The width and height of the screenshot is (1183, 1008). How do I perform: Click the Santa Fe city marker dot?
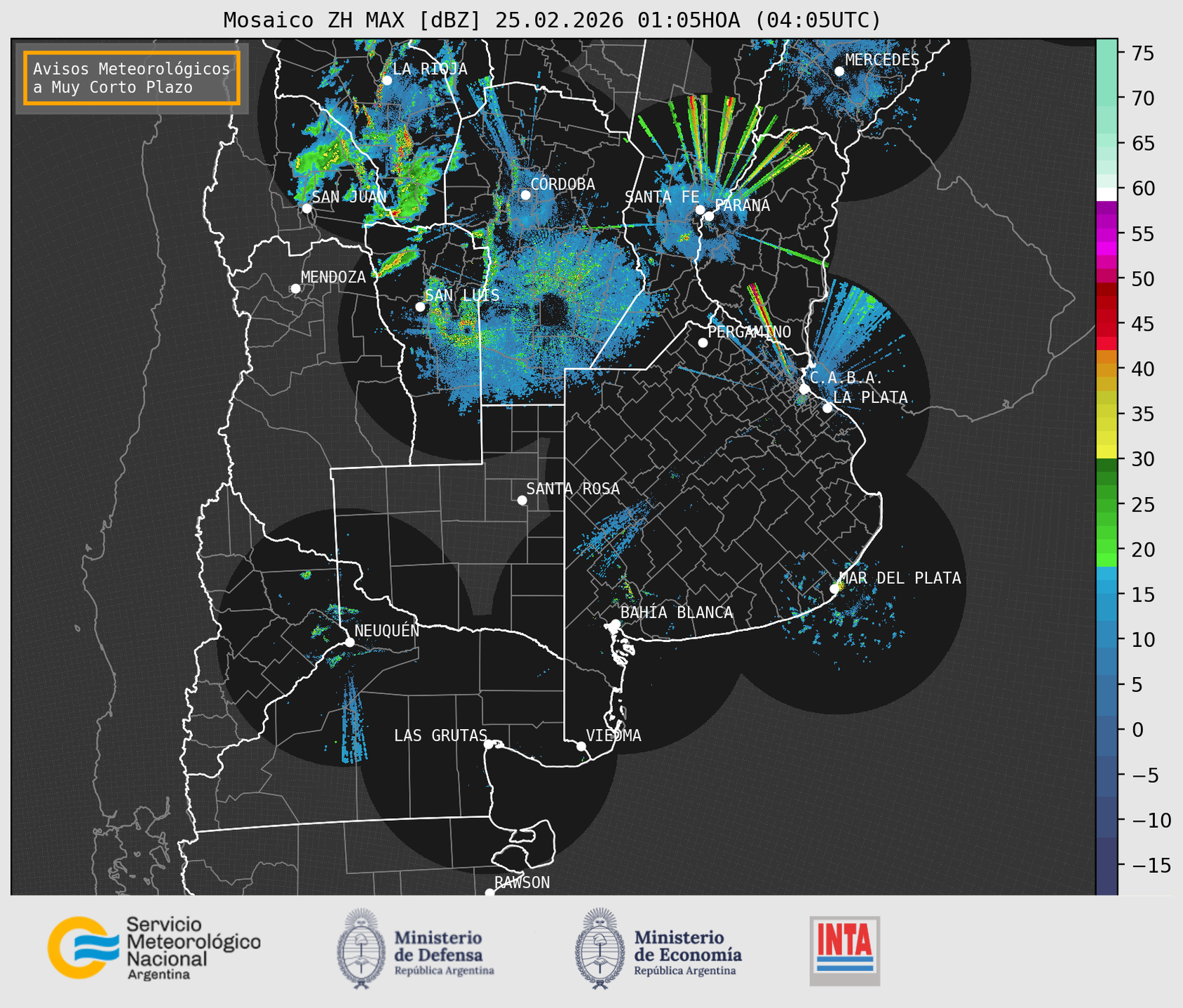pos(700,210)
